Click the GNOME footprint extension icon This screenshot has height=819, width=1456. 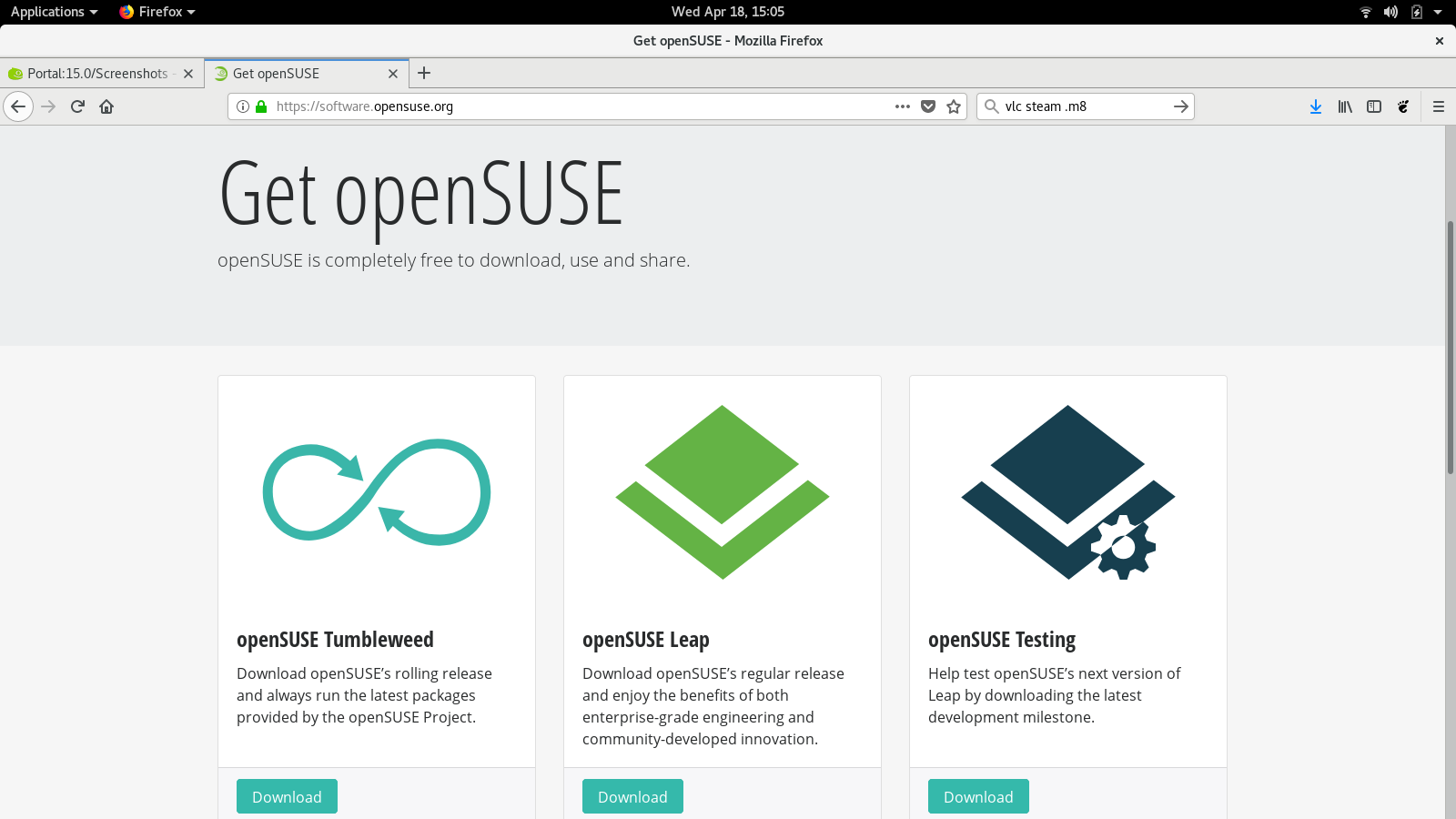click(1403, 106)
